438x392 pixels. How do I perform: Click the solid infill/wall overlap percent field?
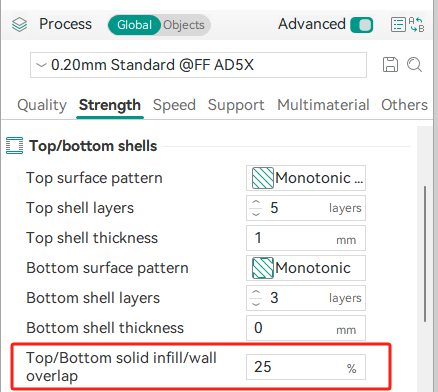click(306, 367)
